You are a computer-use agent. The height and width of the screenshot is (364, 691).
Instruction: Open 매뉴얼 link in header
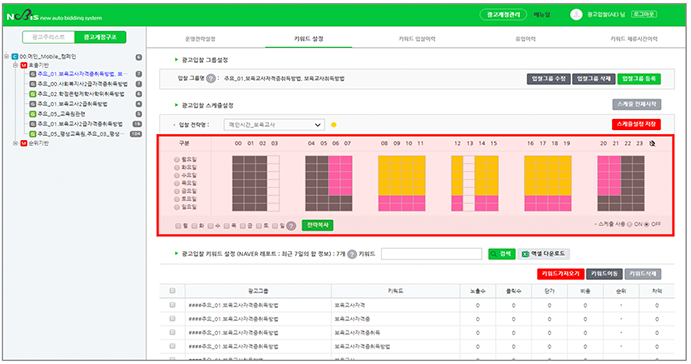(542, 15)
